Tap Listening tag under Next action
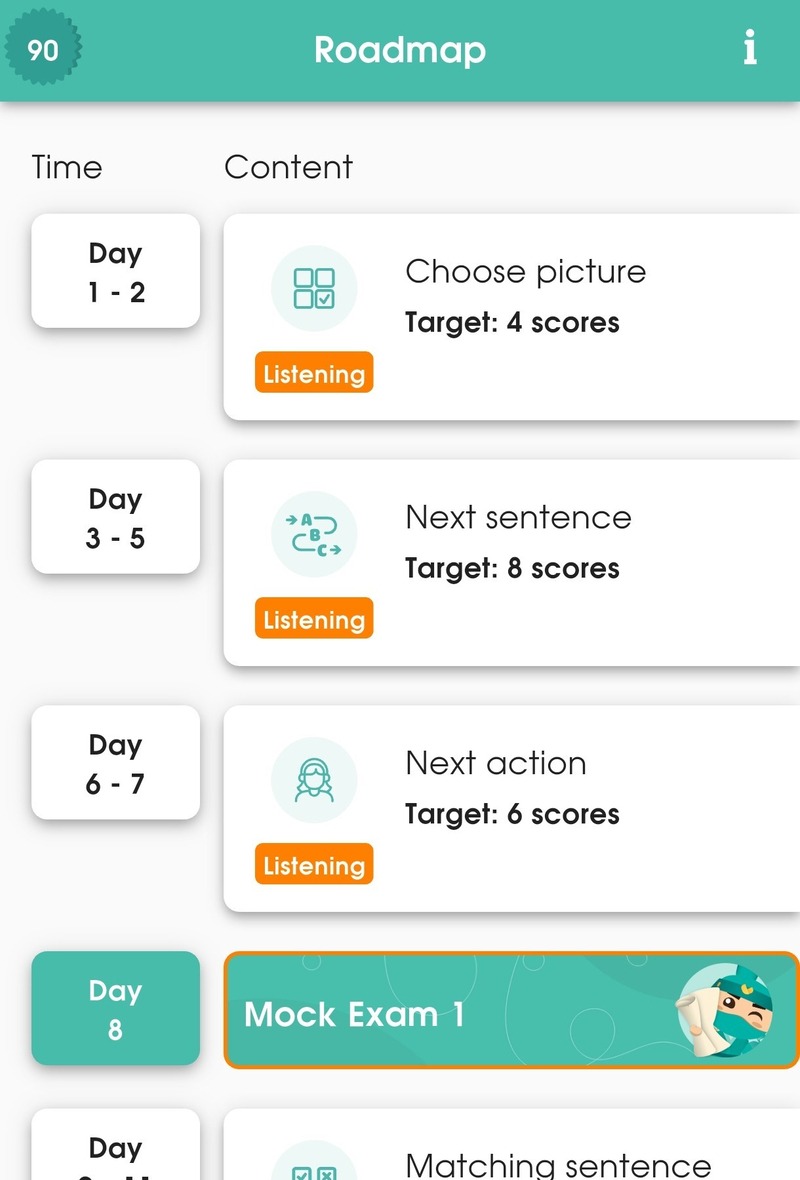This screenshot has height=1180, width=800. 314,866
